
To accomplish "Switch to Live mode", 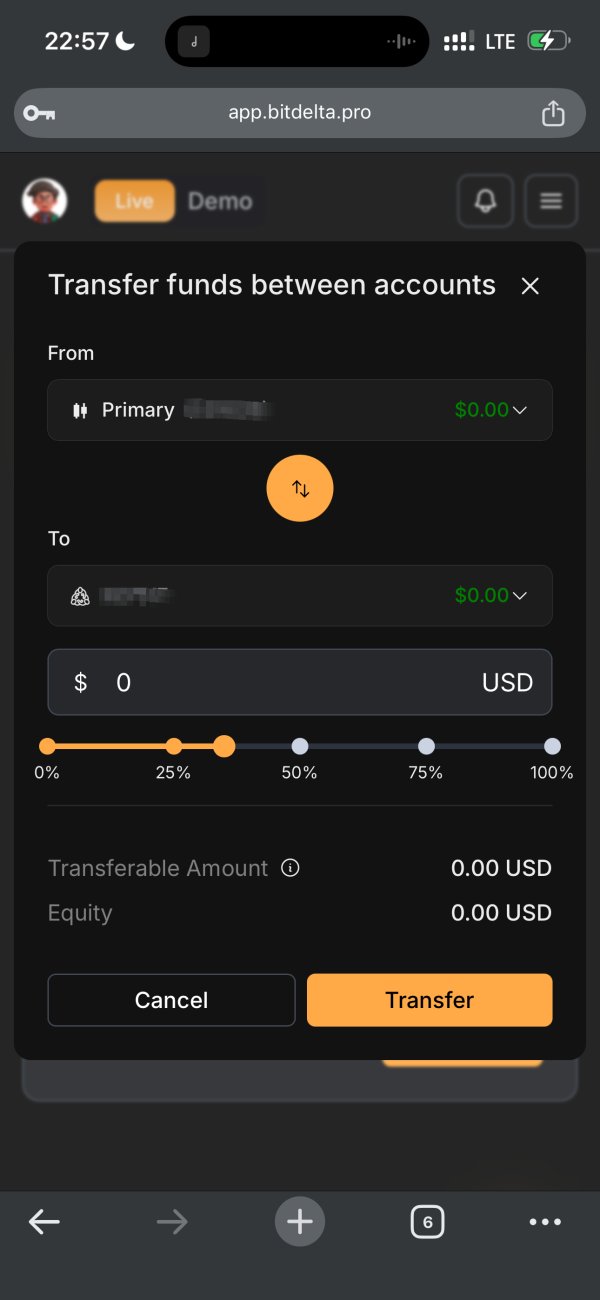I will pyautogui.click(x=134, y=201).
